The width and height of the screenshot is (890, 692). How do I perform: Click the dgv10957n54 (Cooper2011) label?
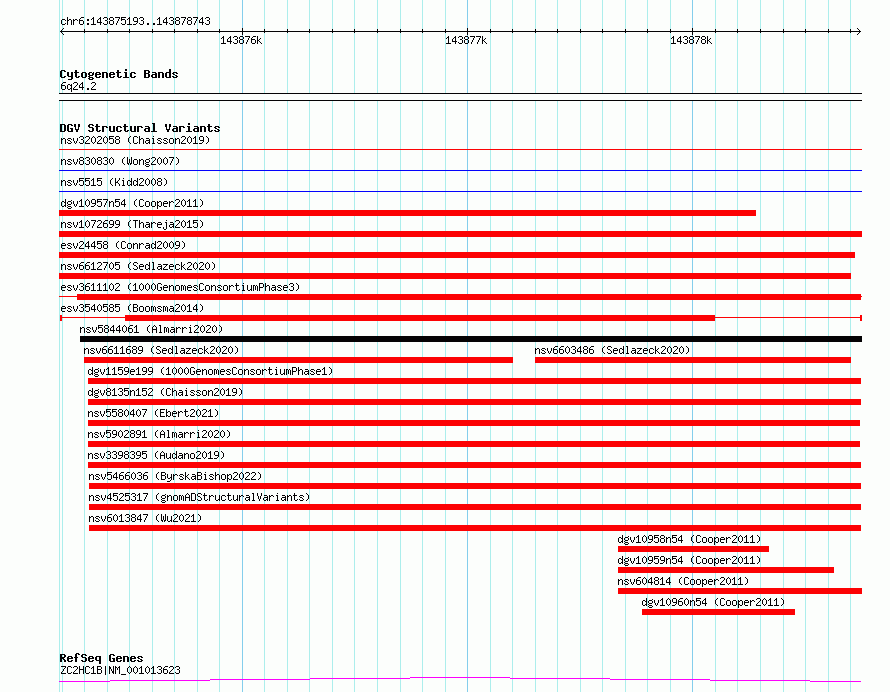(132, 203)
